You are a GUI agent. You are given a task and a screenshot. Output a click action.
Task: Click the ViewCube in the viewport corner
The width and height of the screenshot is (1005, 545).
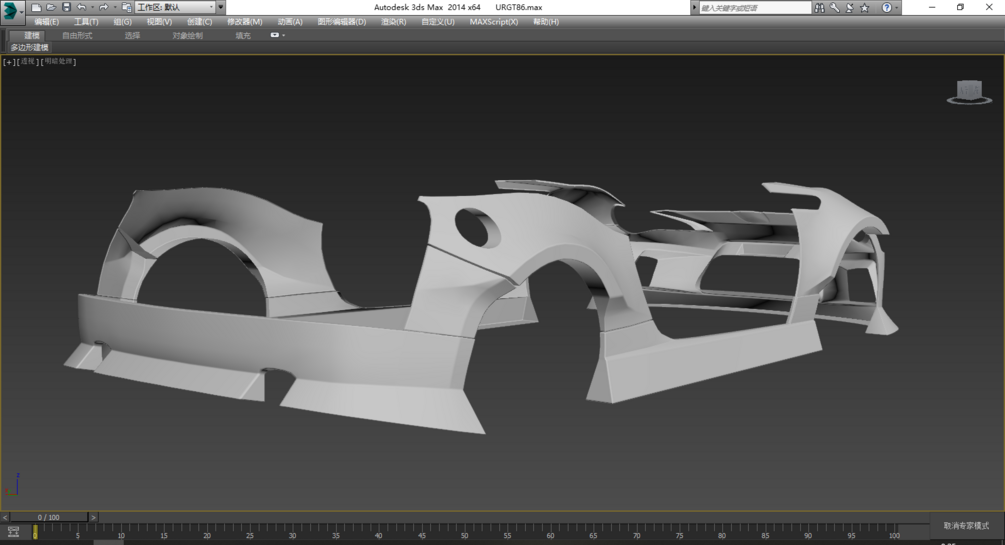click(967, 91)
